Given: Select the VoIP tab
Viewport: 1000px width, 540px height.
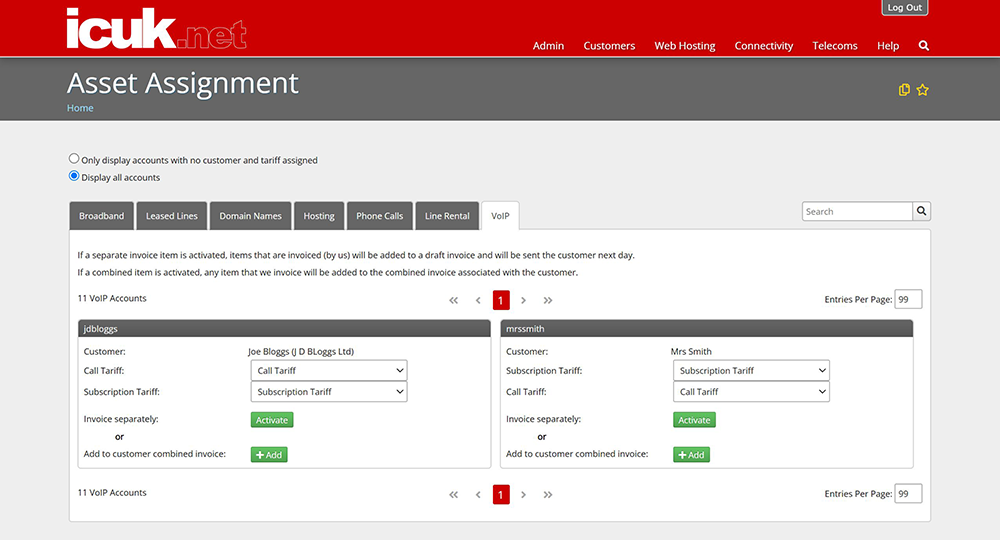Looking at the screenshot, I should (500, 216).
